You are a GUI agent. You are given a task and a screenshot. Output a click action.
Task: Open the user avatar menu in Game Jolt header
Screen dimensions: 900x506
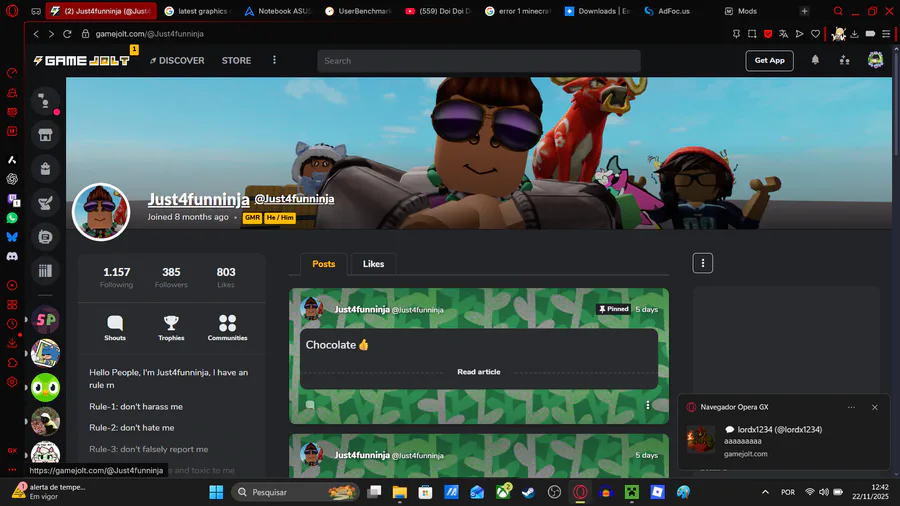pos(875,60)
